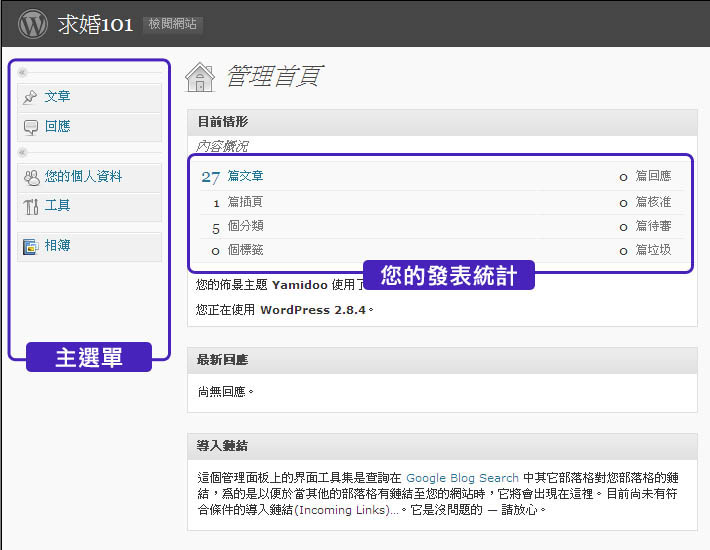Collapse the sidebar with the top arrow
Viewport: 710px width, 550px height.
tap(23, 72)
